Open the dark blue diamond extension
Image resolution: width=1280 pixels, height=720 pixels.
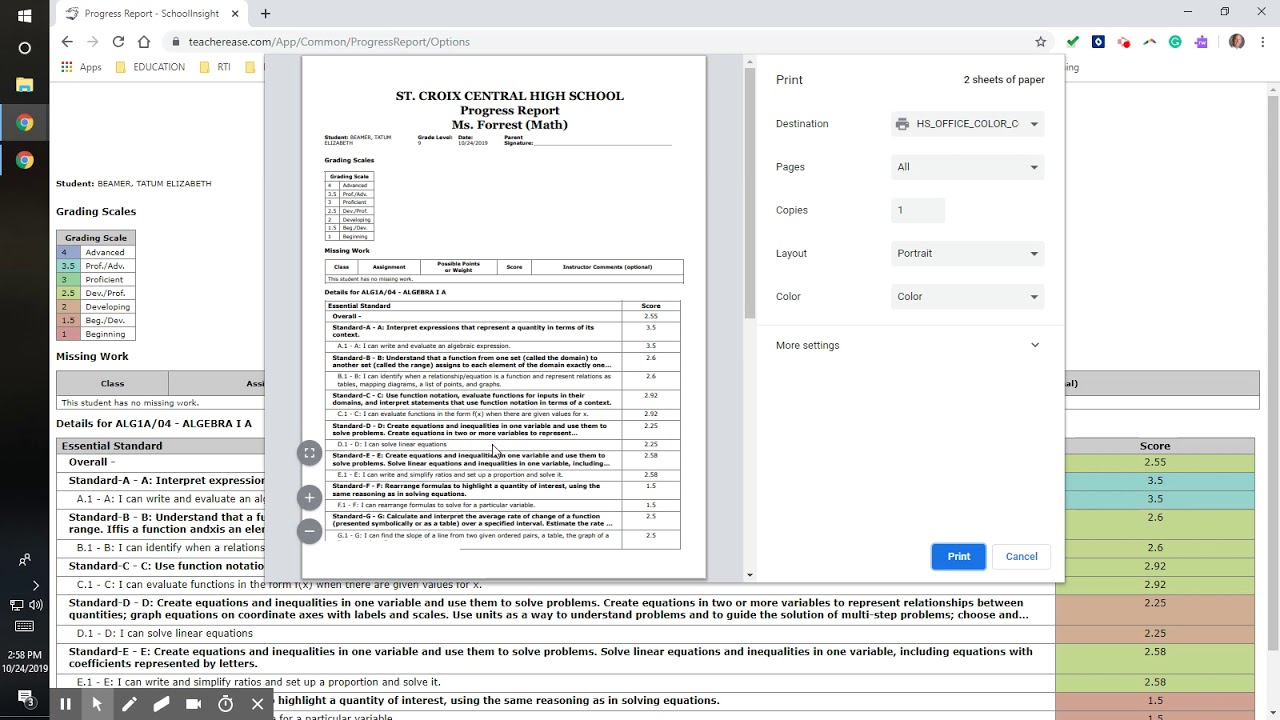(x=1098, y=42)
